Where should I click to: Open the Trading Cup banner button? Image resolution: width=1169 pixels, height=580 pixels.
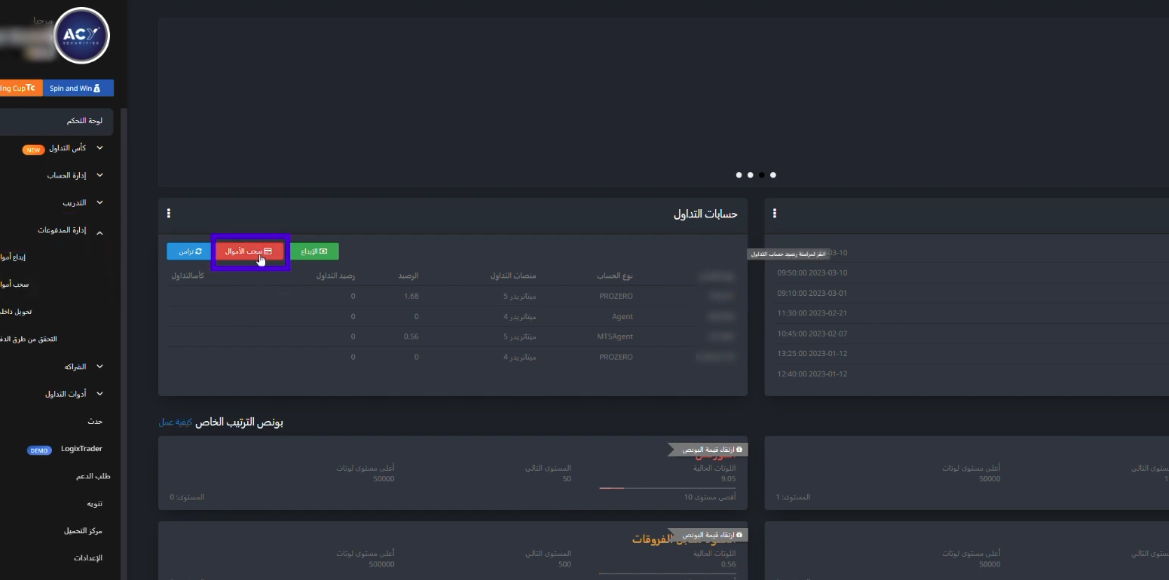(18, 88)
